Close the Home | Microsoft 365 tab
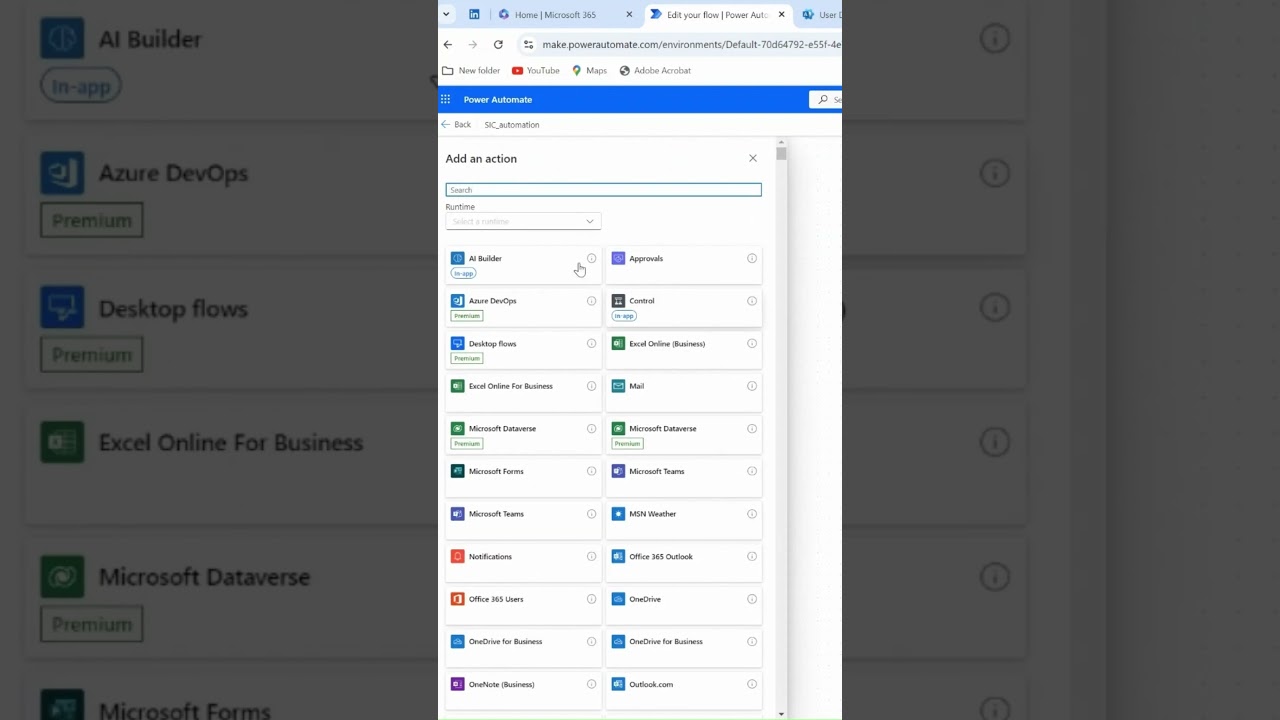The height and width of the screenshot is (720, 1280). pyautogui.click(x=629, y=15)
